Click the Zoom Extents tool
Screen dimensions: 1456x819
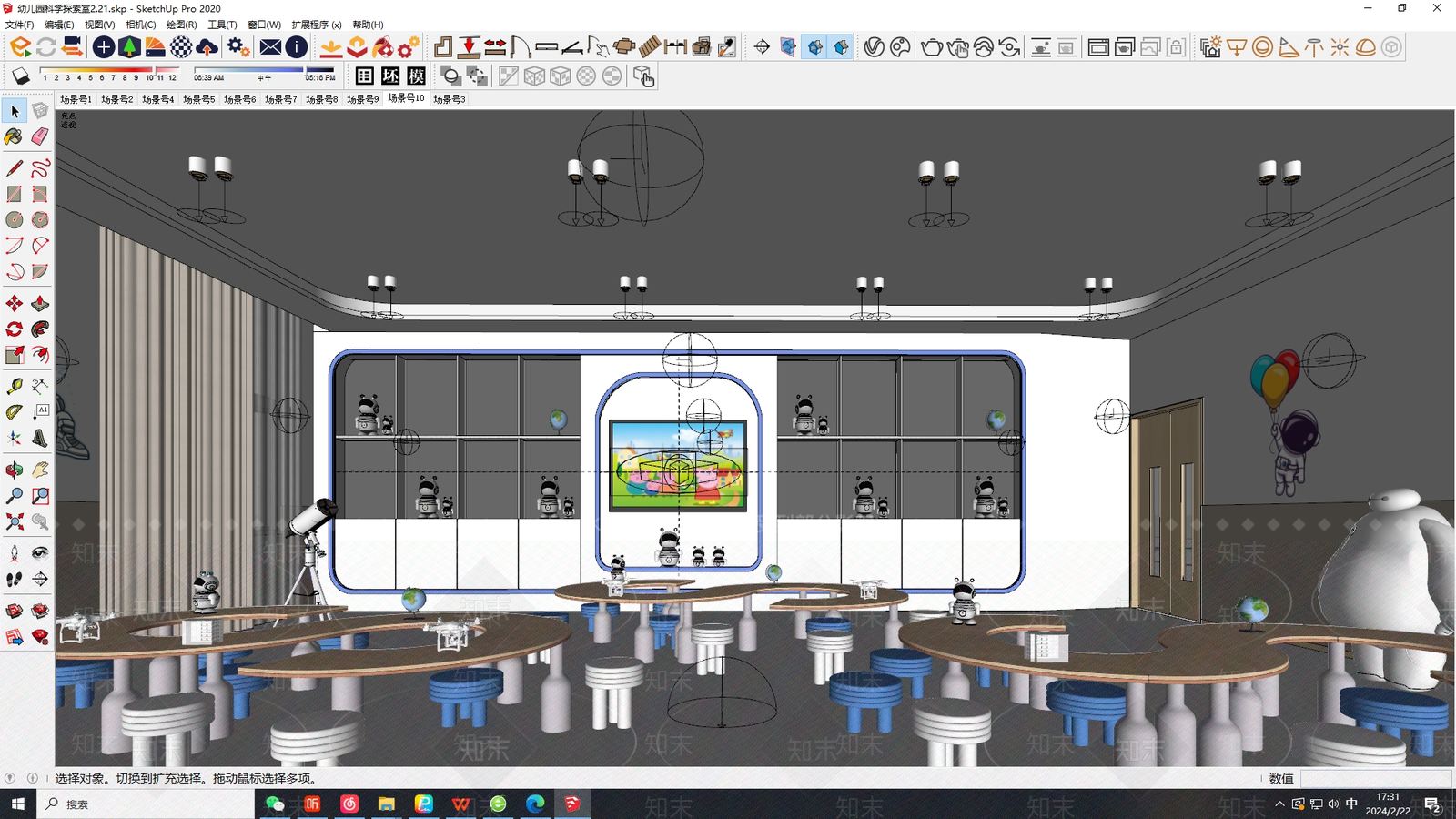tap(15, 521)
